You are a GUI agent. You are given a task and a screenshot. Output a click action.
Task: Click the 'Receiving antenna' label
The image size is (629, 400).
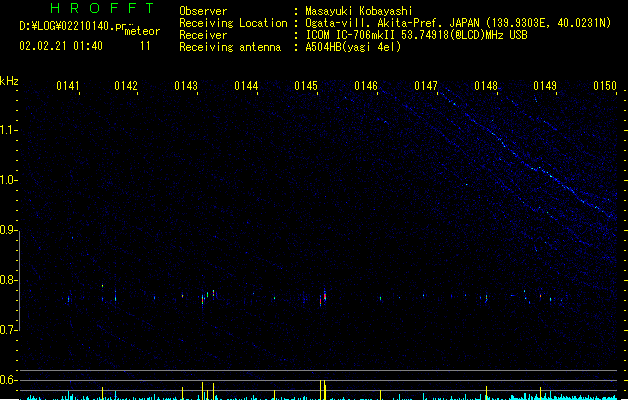[230, 47]
